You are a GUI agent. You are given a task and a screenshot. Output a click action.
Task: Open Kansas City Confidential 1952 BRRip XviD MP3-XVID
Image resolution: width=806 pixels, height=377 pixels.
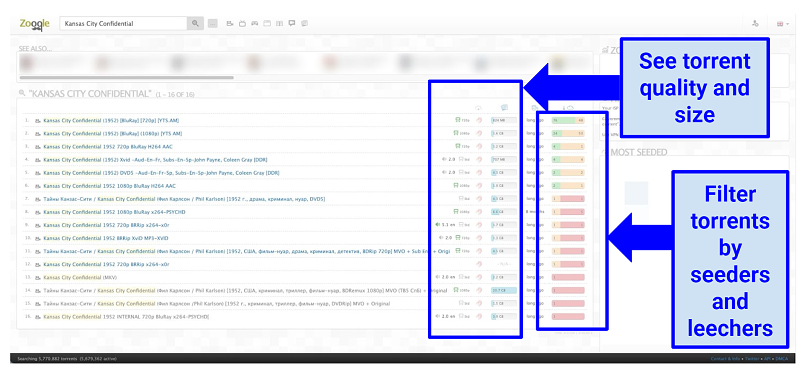coord(105,238)
